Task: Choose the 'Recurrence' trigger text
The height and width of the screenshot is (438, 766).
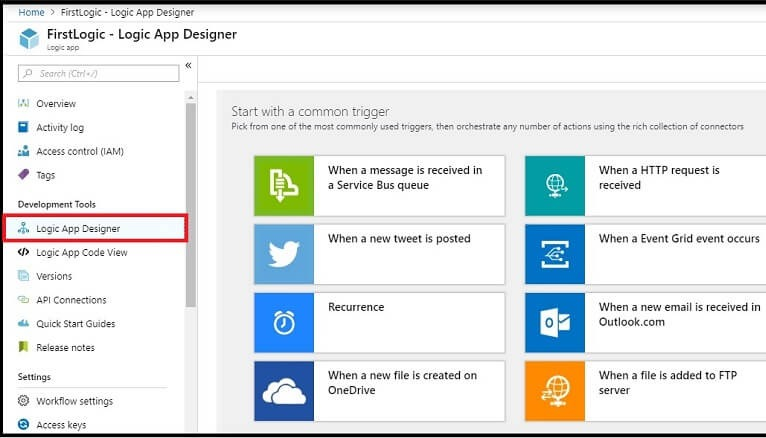Action: 356,307
